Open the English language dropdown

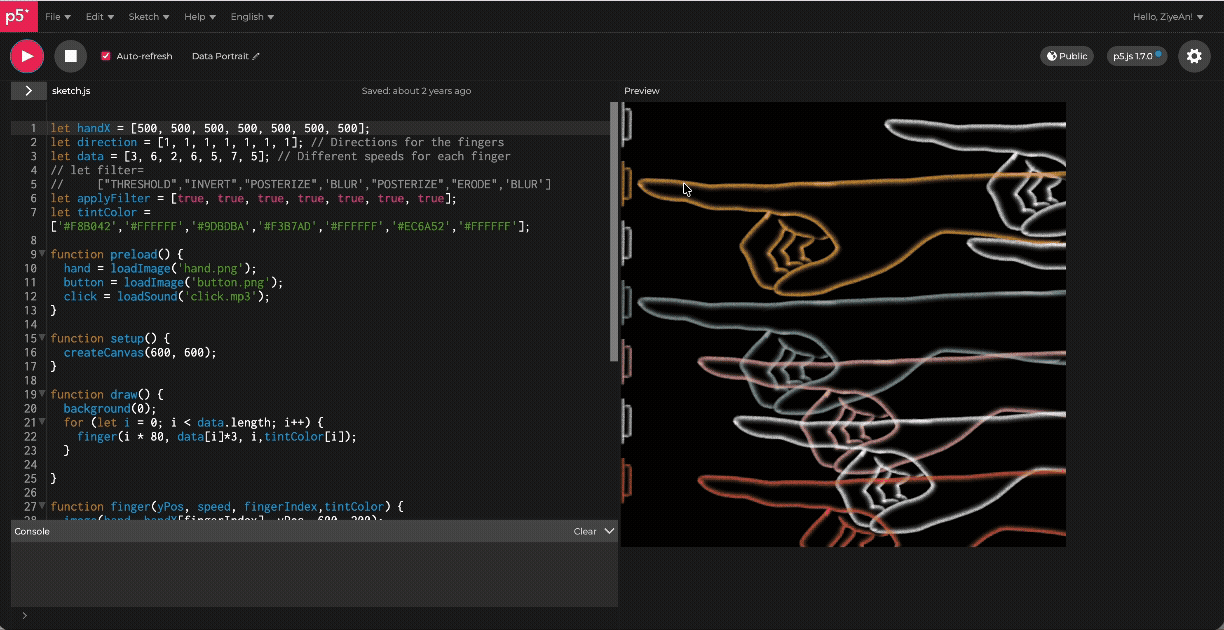click(252, 17)
